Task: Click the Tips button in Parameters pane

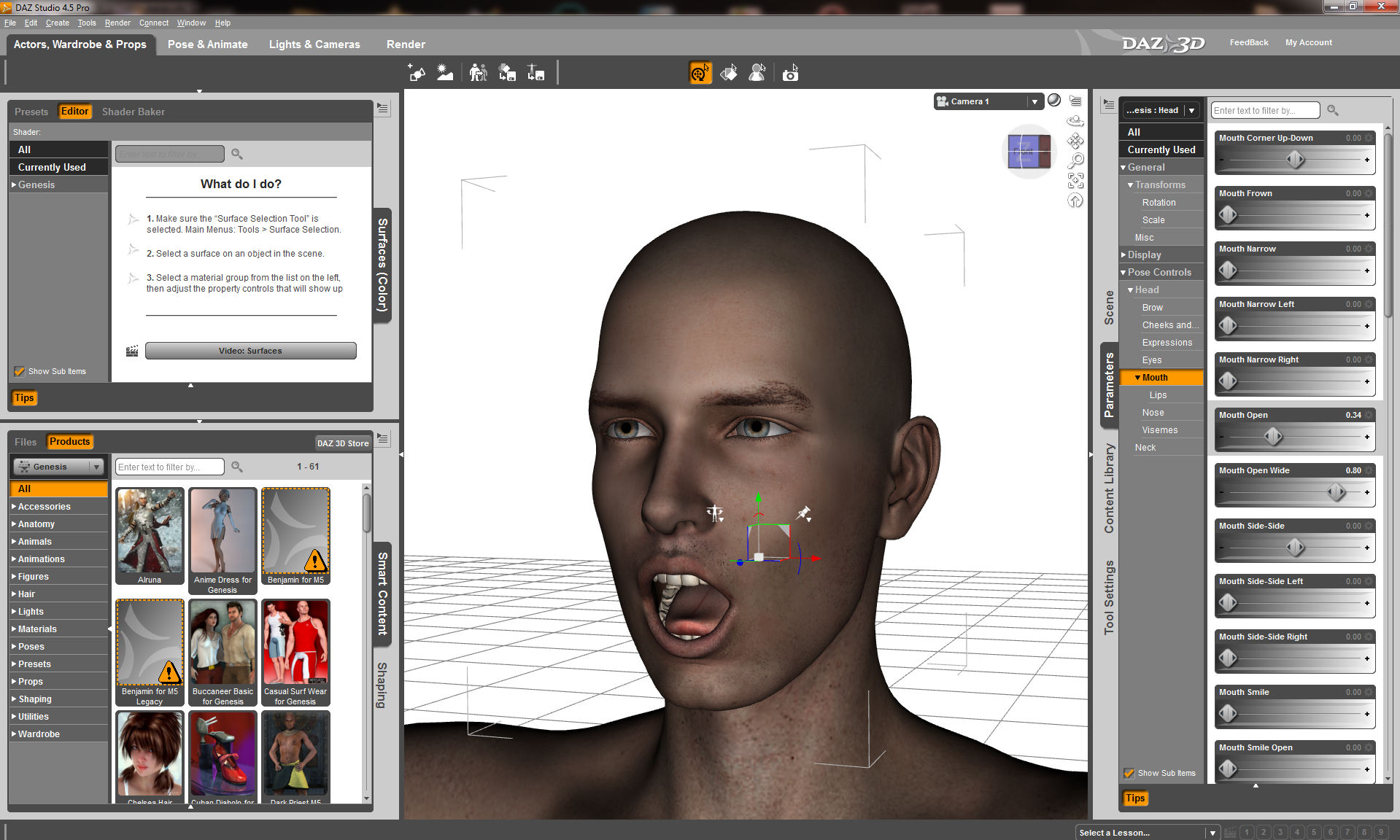Action: [x=1135, y=798]
